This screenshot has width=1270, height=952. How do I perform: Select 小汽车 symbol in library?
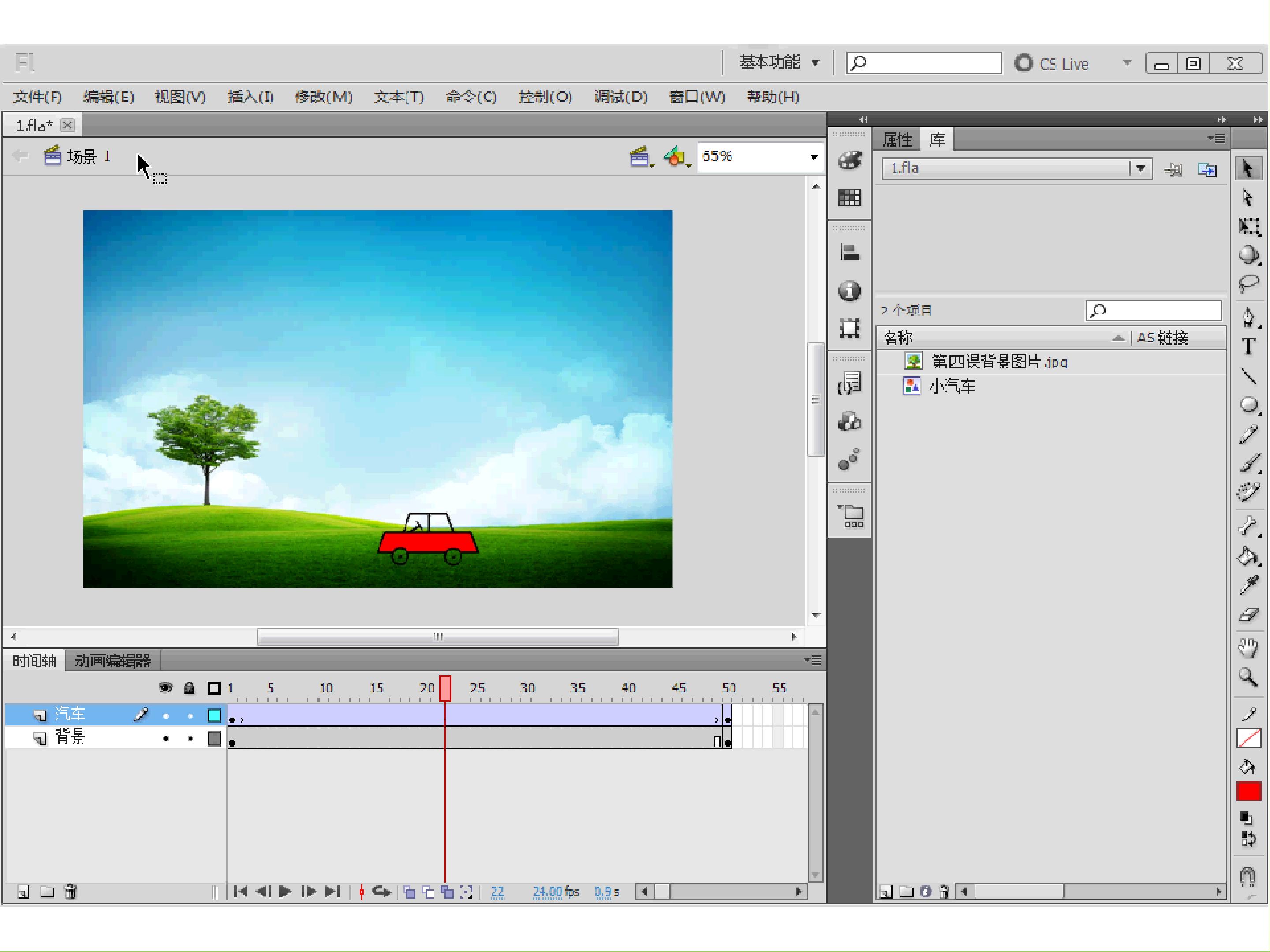pos(951,386)
